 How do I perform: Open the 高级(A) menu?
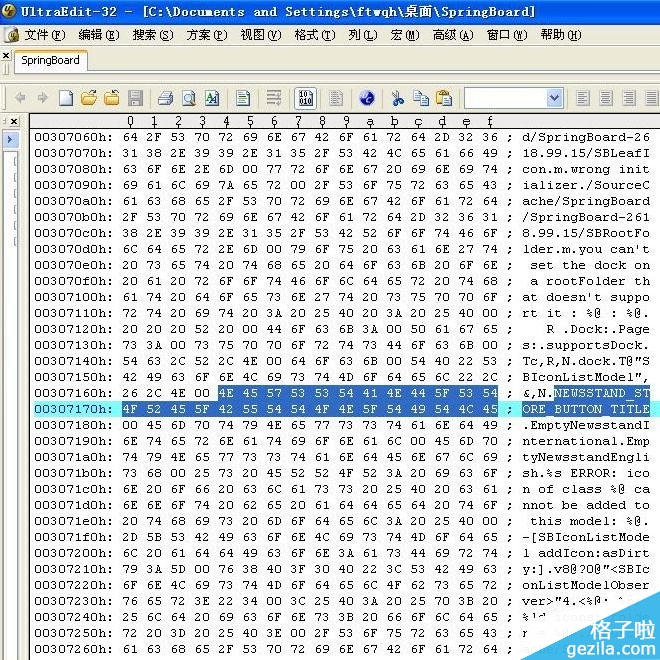[453, 35]
